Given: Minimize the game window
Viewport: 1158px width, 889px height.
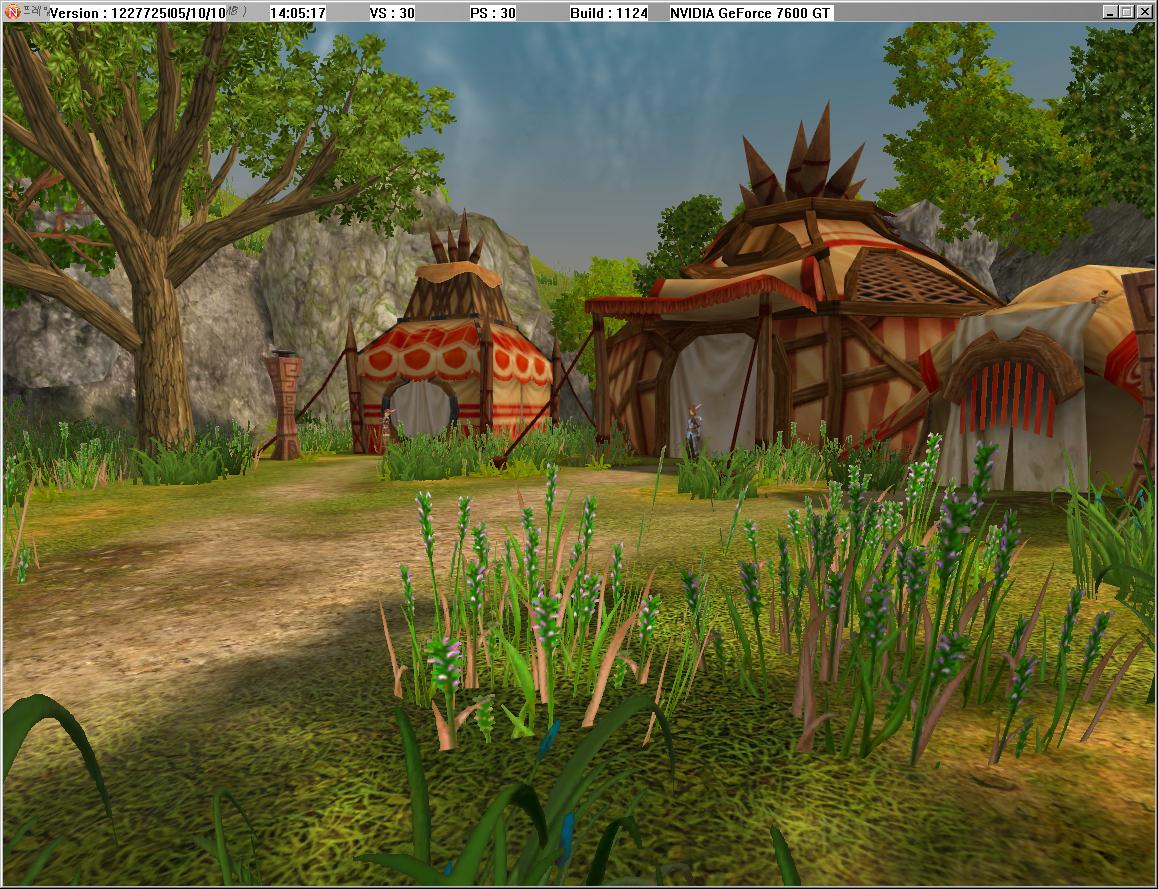Looking at the screenshot, I should click(1110, 12).
